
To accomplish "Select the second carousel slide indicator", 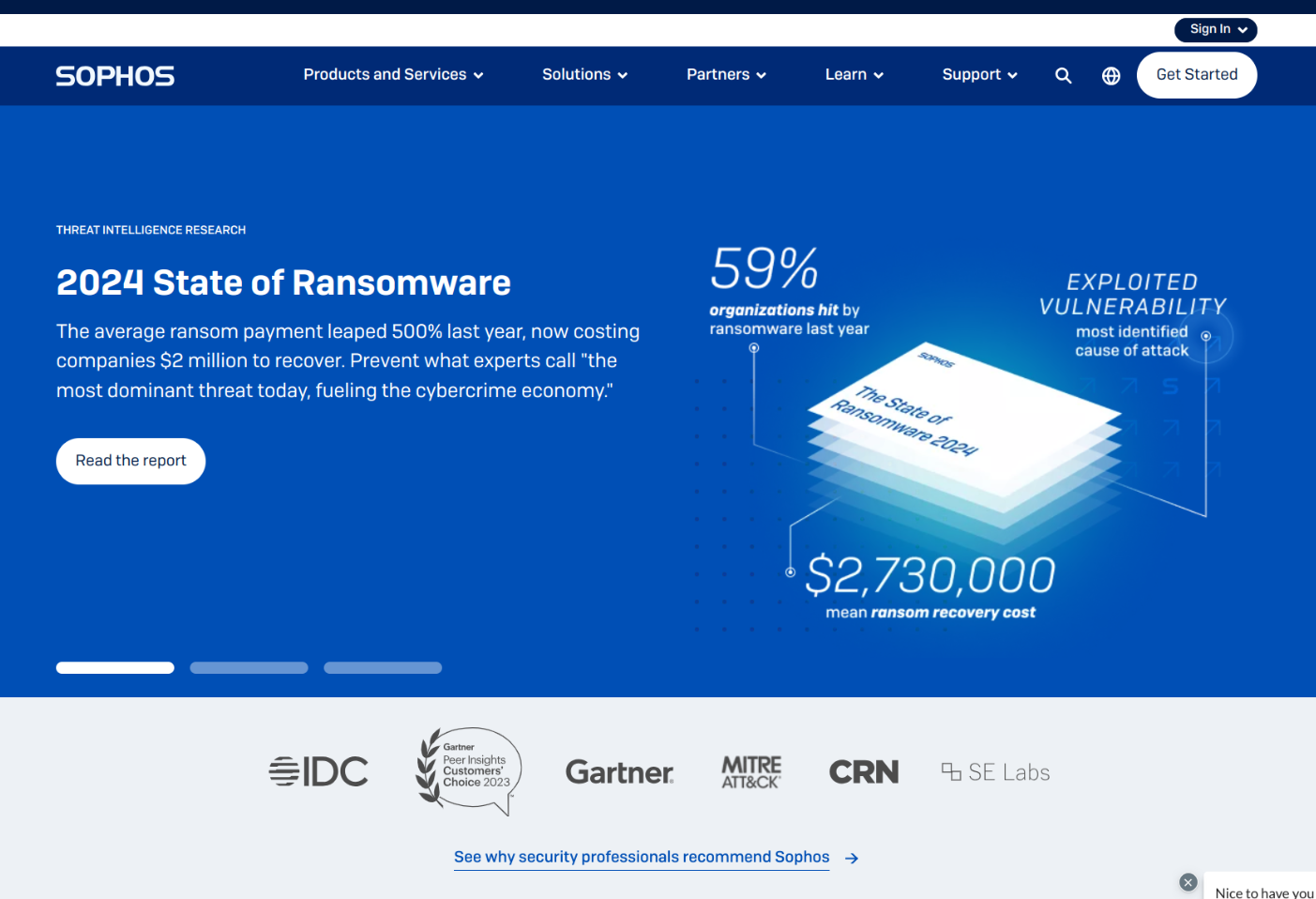I will point(249,667).
